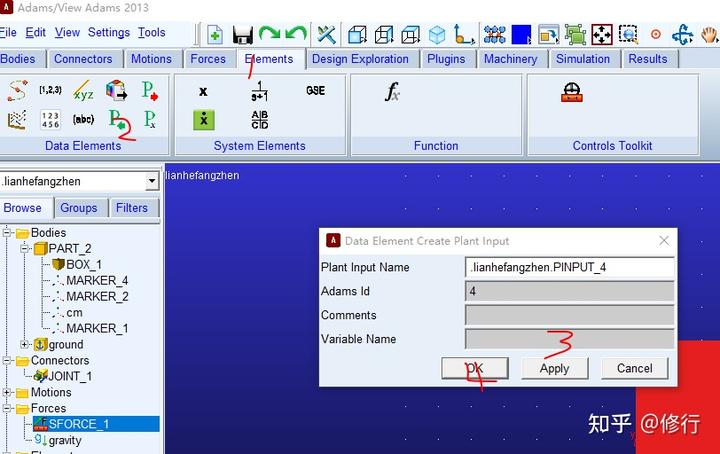Expand the Motions tree folder

click(7, 392)
